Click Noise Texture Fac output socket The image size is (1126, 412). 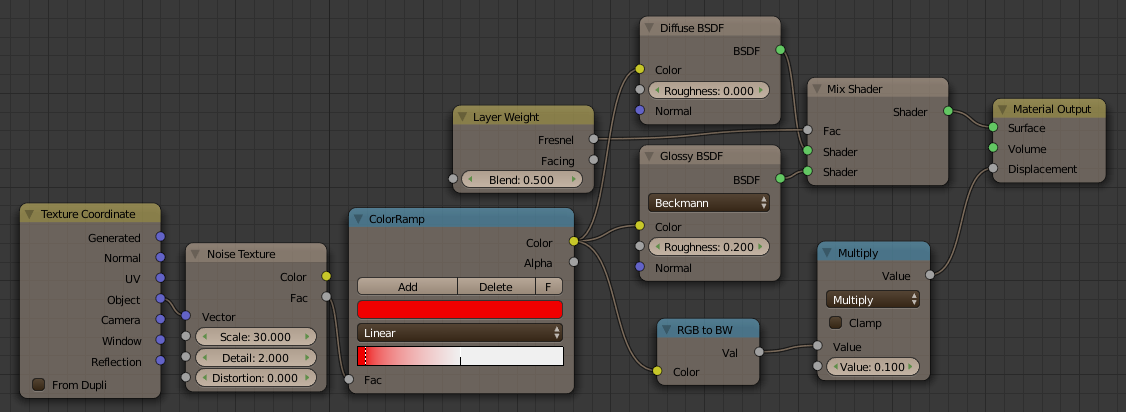(326, 296)
